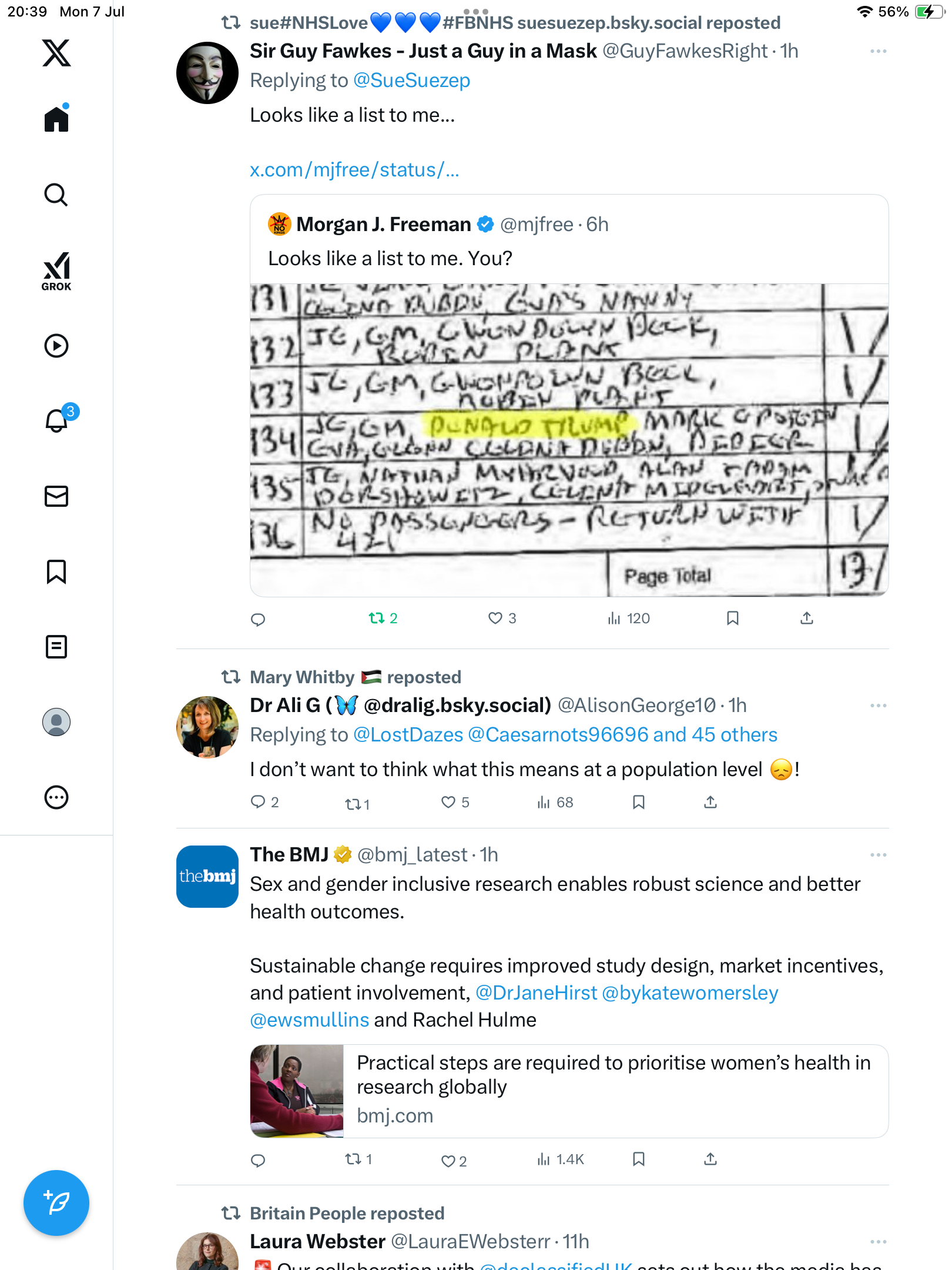Open the x.com/mjfree/status link
The width and height of the screenshot is (952, 1270).
tap(354, 170)
